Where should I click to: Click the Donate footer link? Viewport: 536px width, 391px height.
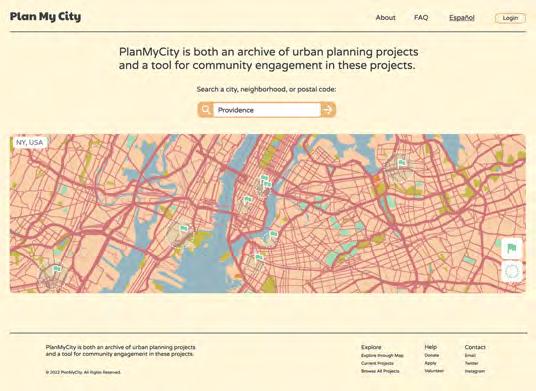[x=431, y=355]
